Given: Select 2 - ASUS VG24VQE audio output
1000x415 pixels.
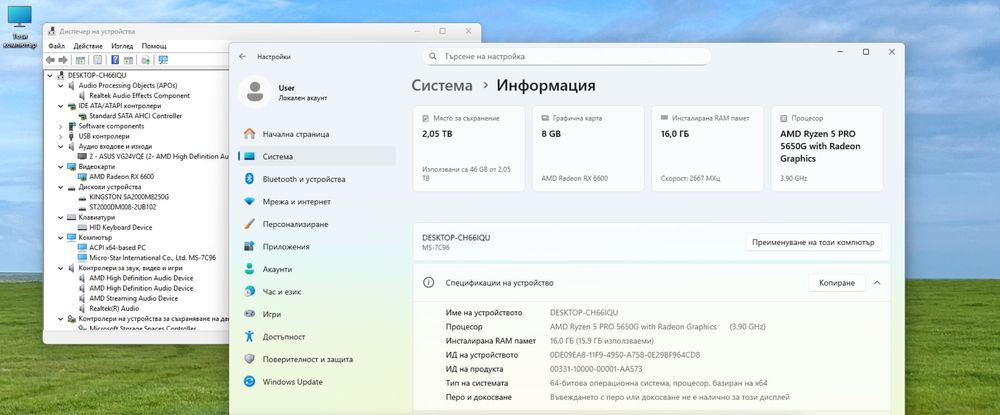Looking at the screenshot, I should pos(159,156).
